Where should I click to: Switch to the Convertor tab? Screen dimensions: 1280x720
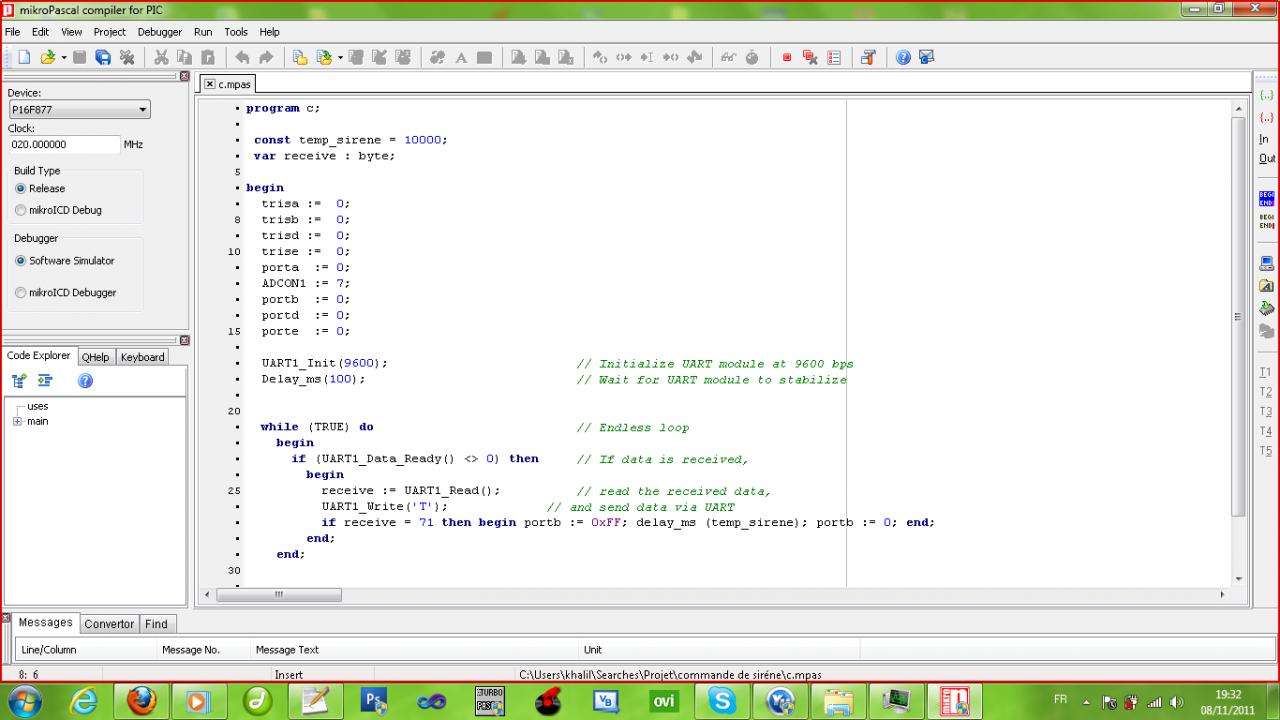(x=109, y=624)
